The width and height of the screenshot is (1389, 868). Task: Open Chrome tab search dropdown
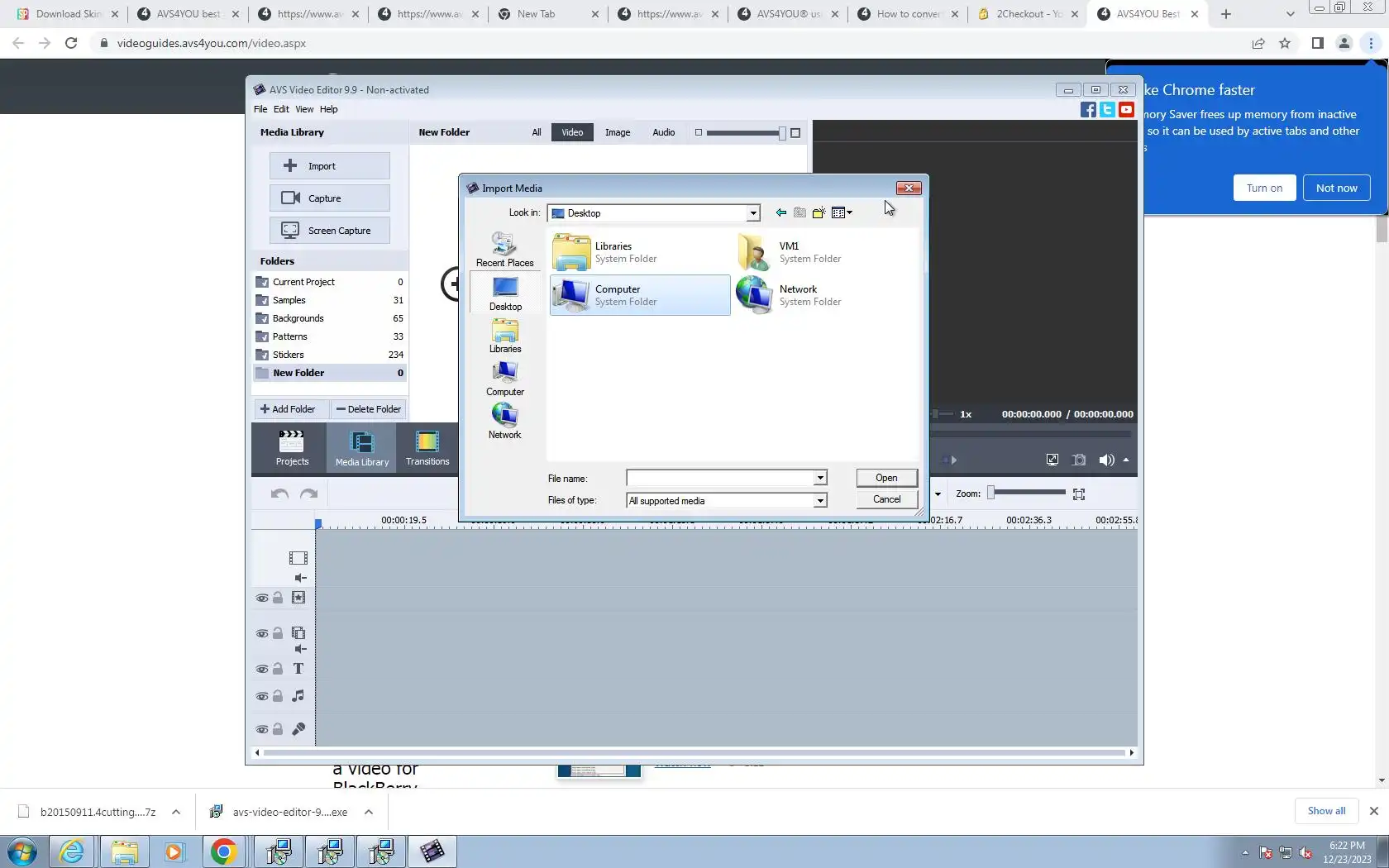coord(1290,14)
